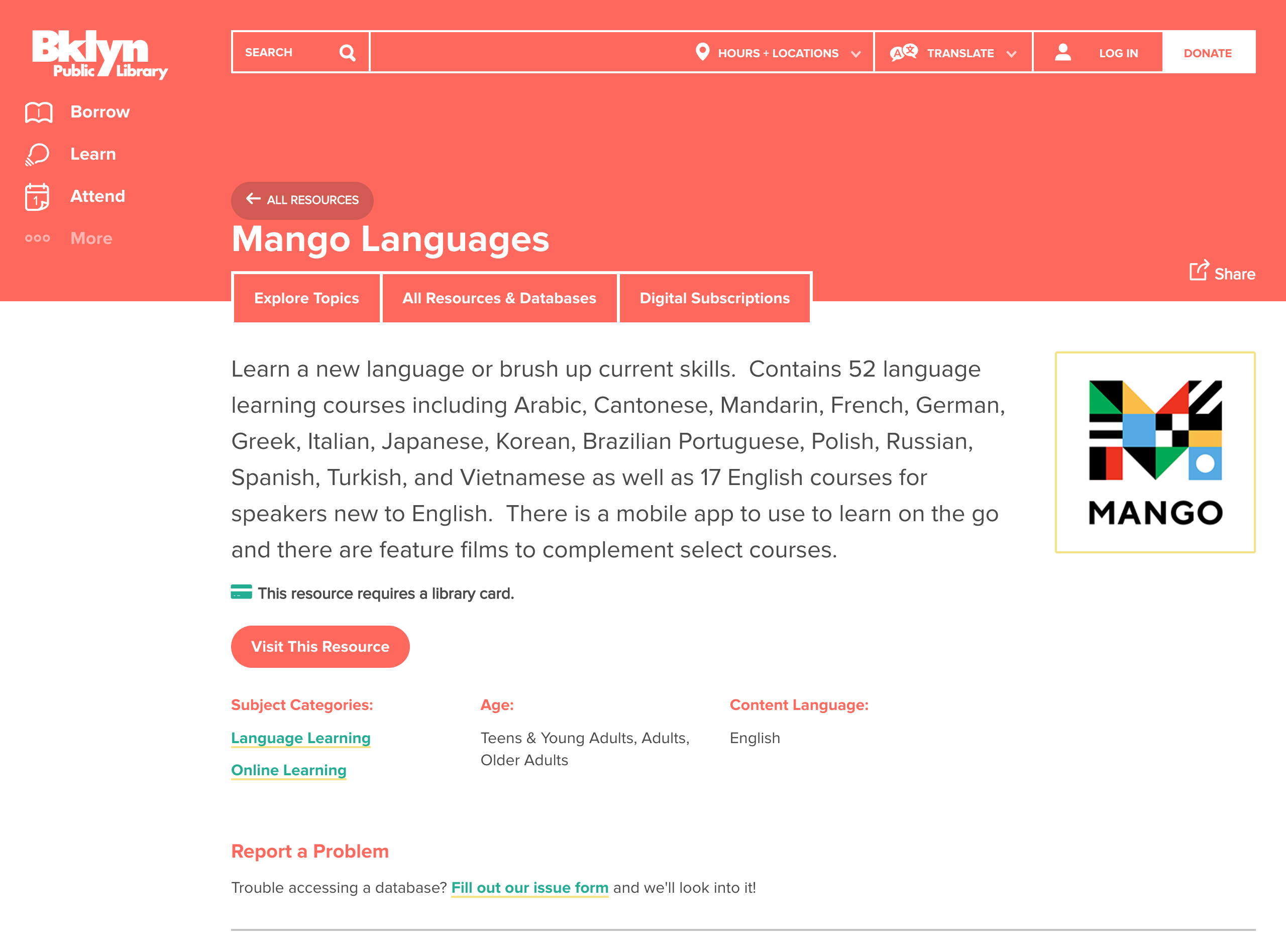Viewport: 1286px width, 952px height.
Task: Click the Mango logo thumbnail
Action: click(1155, 452)
